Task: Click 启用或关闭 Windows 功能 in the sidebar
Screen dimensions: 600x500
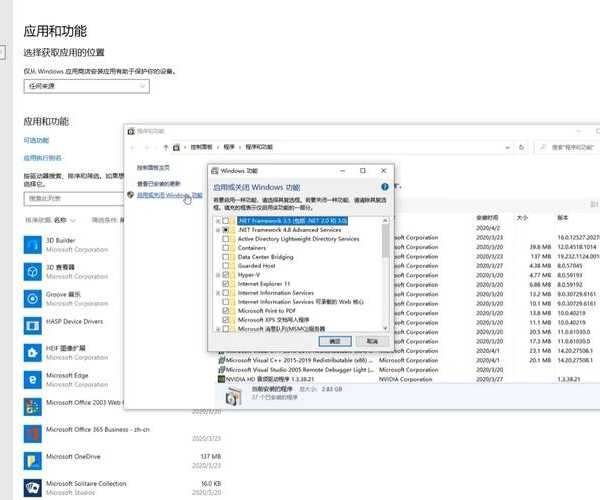Action: (162, 195)
